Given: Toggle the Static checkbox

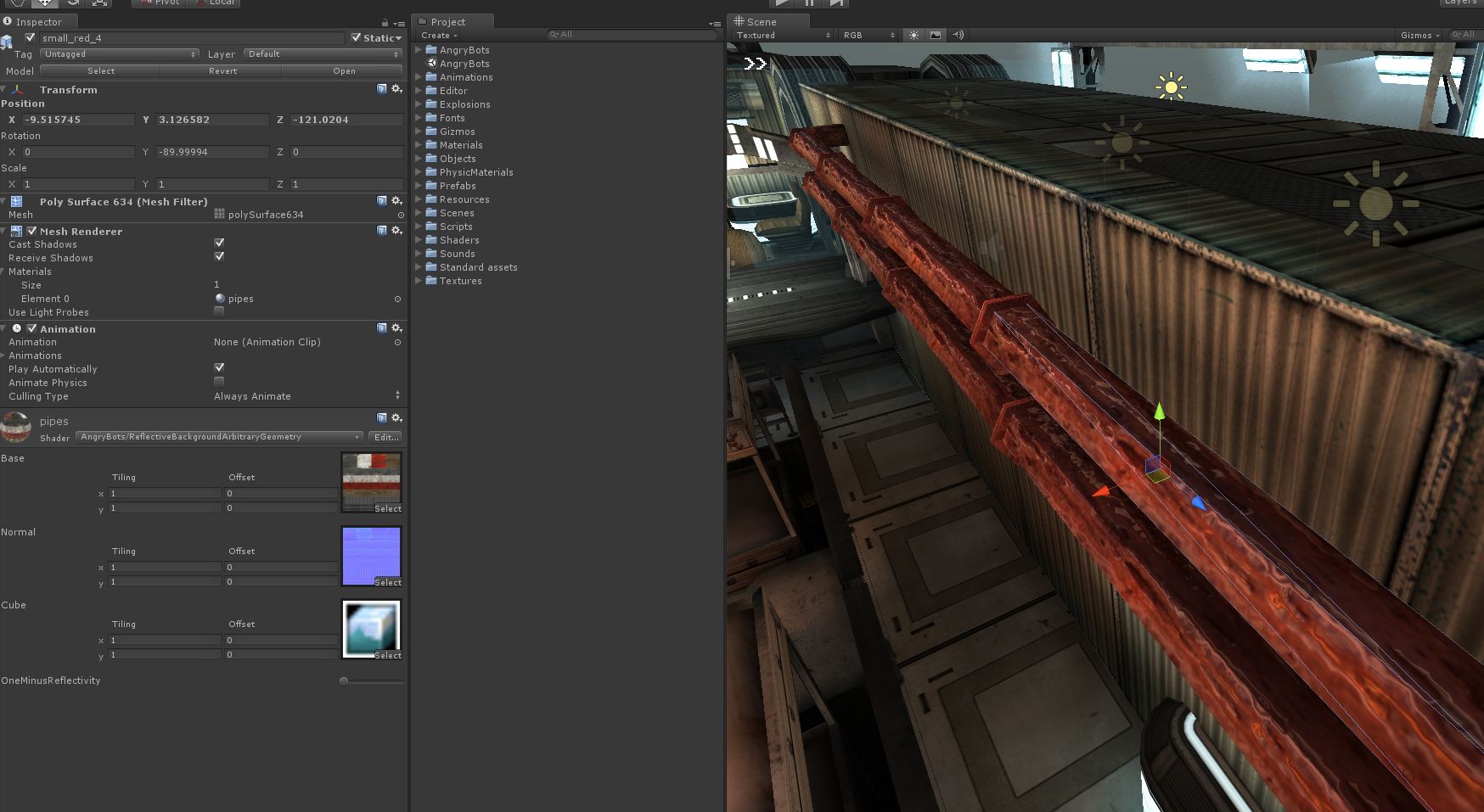Looking at the screenshot, I should point(357,38).
